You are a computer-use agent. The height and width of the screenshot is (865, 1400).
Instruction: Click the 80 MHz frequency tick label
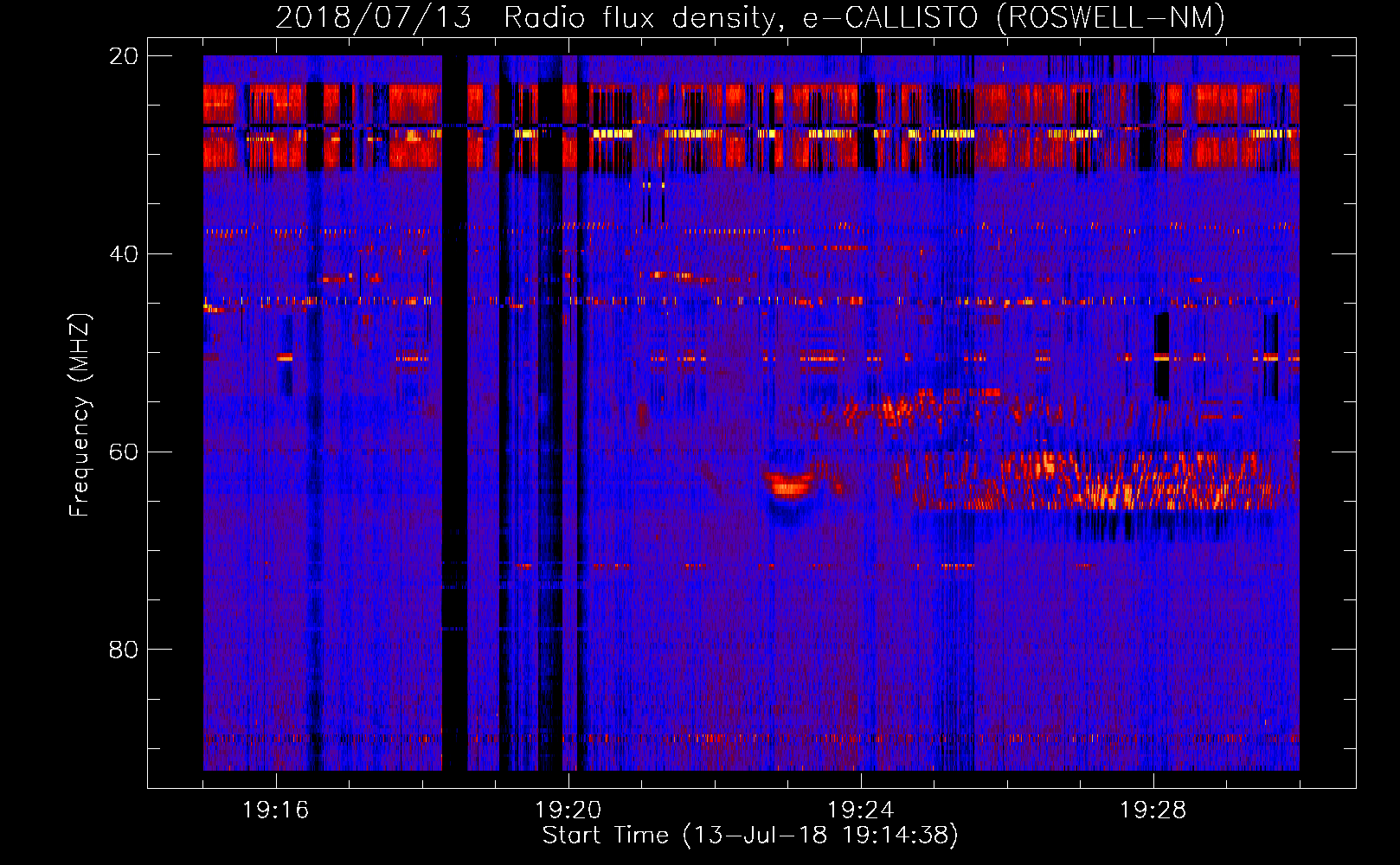point(123,650)
